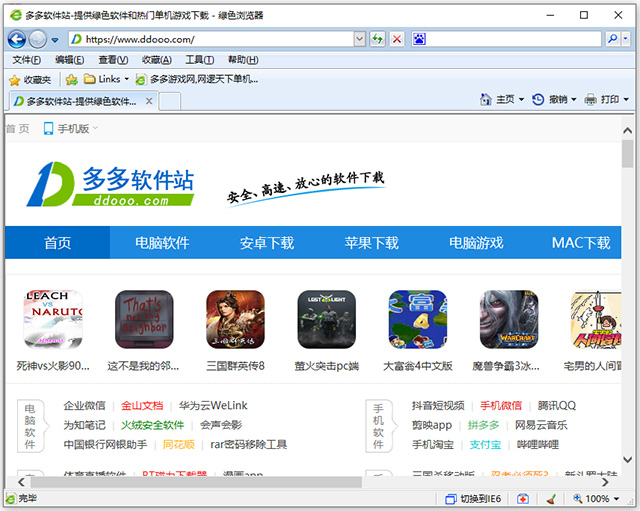Click the magnifier Search button
Image resolution: width=640 pixels, height=511 pixels.
[612, 39]
